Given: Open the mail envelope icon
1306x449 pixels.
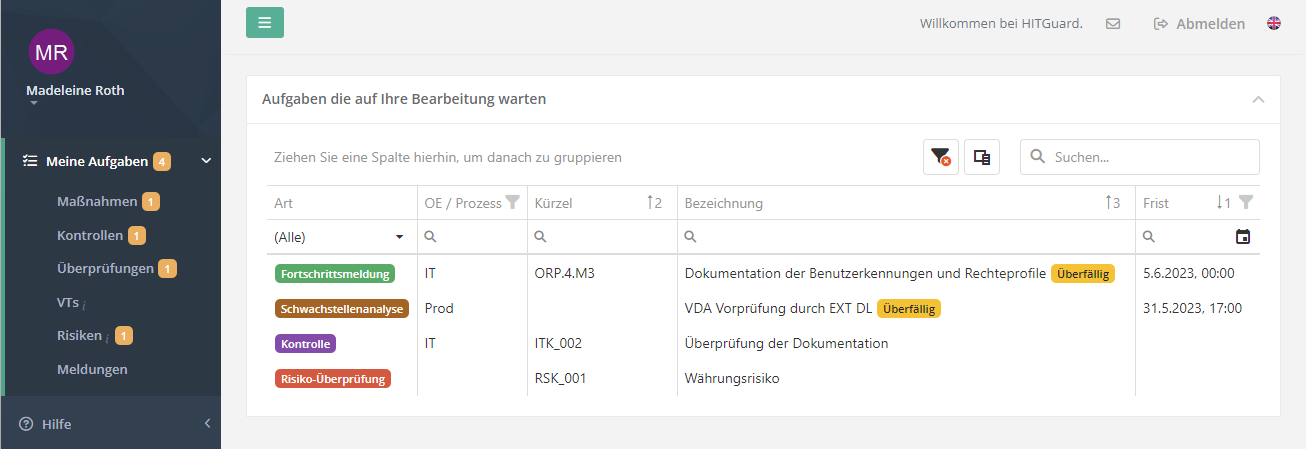Looking at the screenshot, I should [x=1113, y=24].
